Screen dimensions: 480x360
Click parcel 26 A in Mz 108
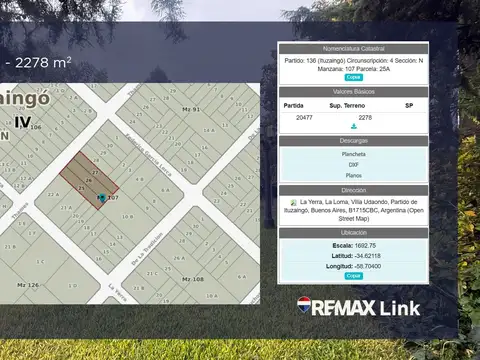click(179, 258)
